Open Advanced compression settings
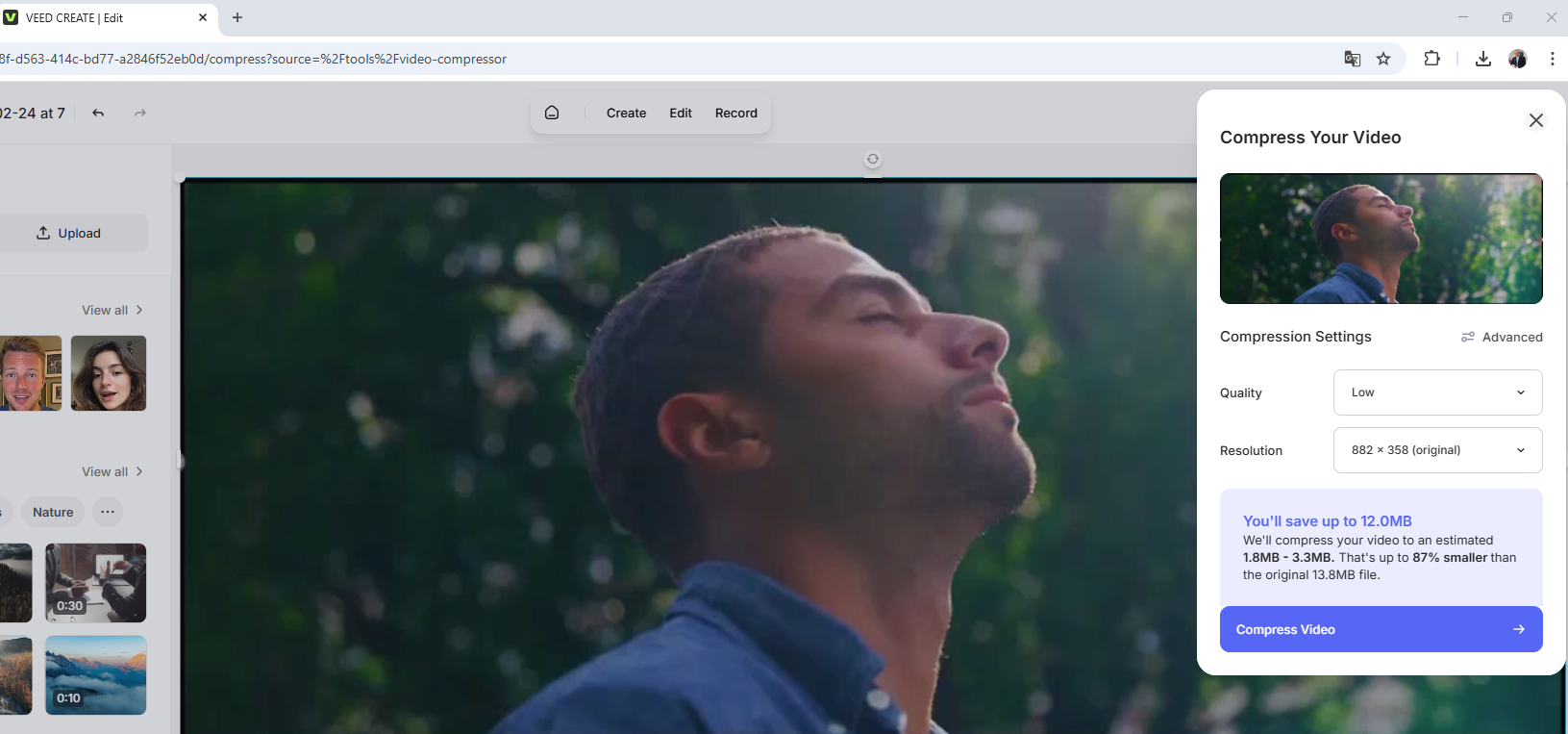Image resolution: width=1568 pixels, height=734 pixels. click(1502, 337)
